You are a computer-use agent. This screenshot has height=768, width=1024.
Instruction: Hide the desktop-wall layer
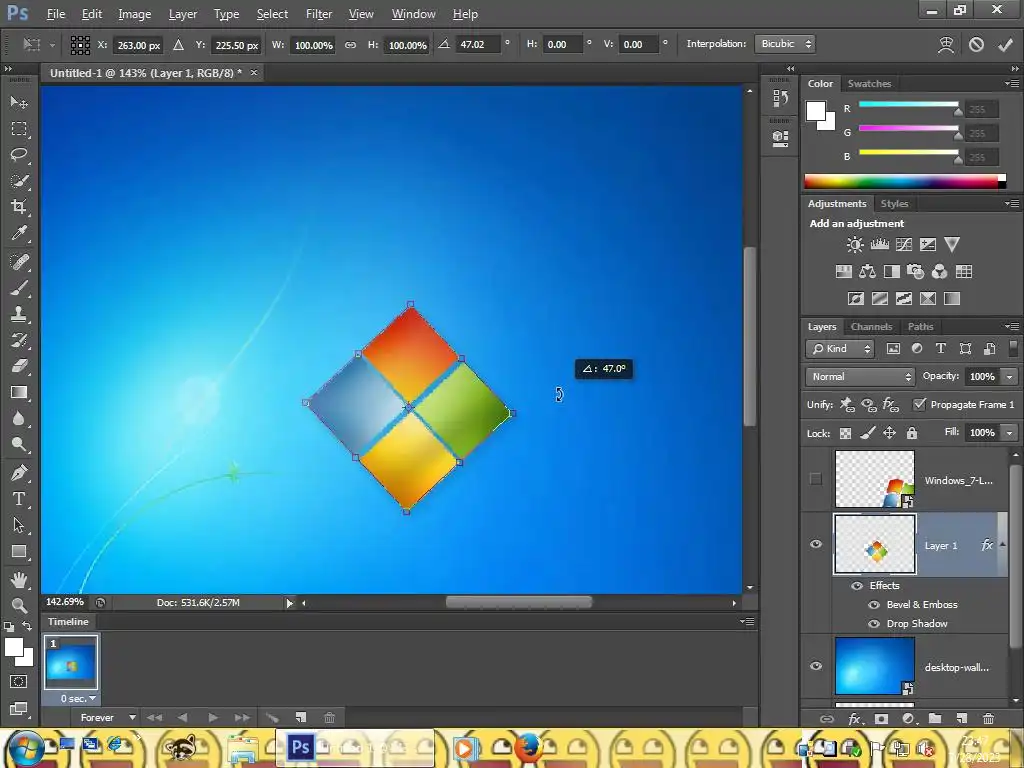coord(816,666)
